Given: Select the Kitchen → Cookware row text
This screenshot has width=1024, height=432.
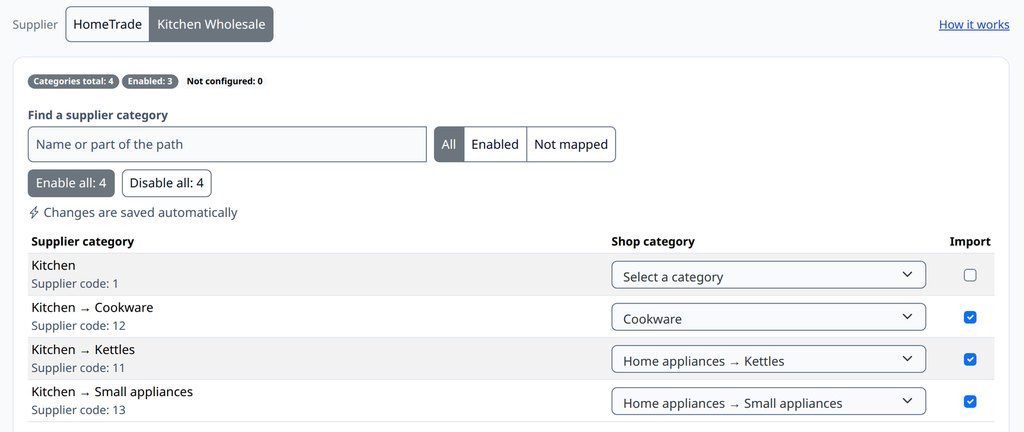Looking at the screenshot, I should 92,307.
